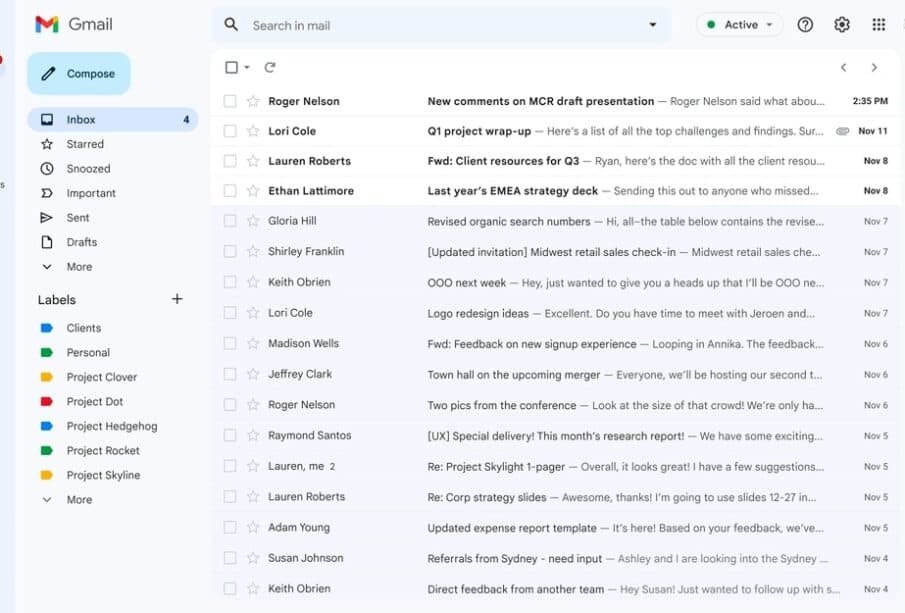Open the Project Clover label
This screenshot has height=613, width=905.
point(89,377)
